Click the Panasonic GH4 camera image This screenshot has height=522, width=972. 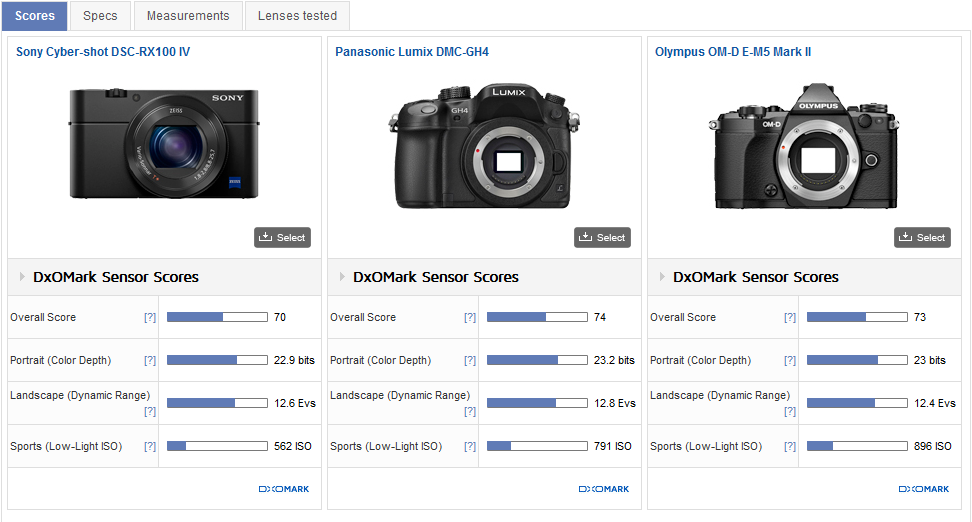pyautogui.click(x=484, y=146)
